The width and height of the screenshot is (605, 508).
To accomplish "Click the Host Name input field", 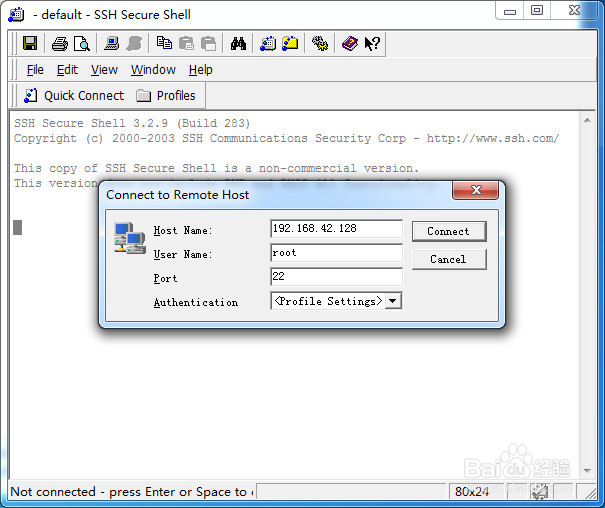I will [x=336, y=229].
